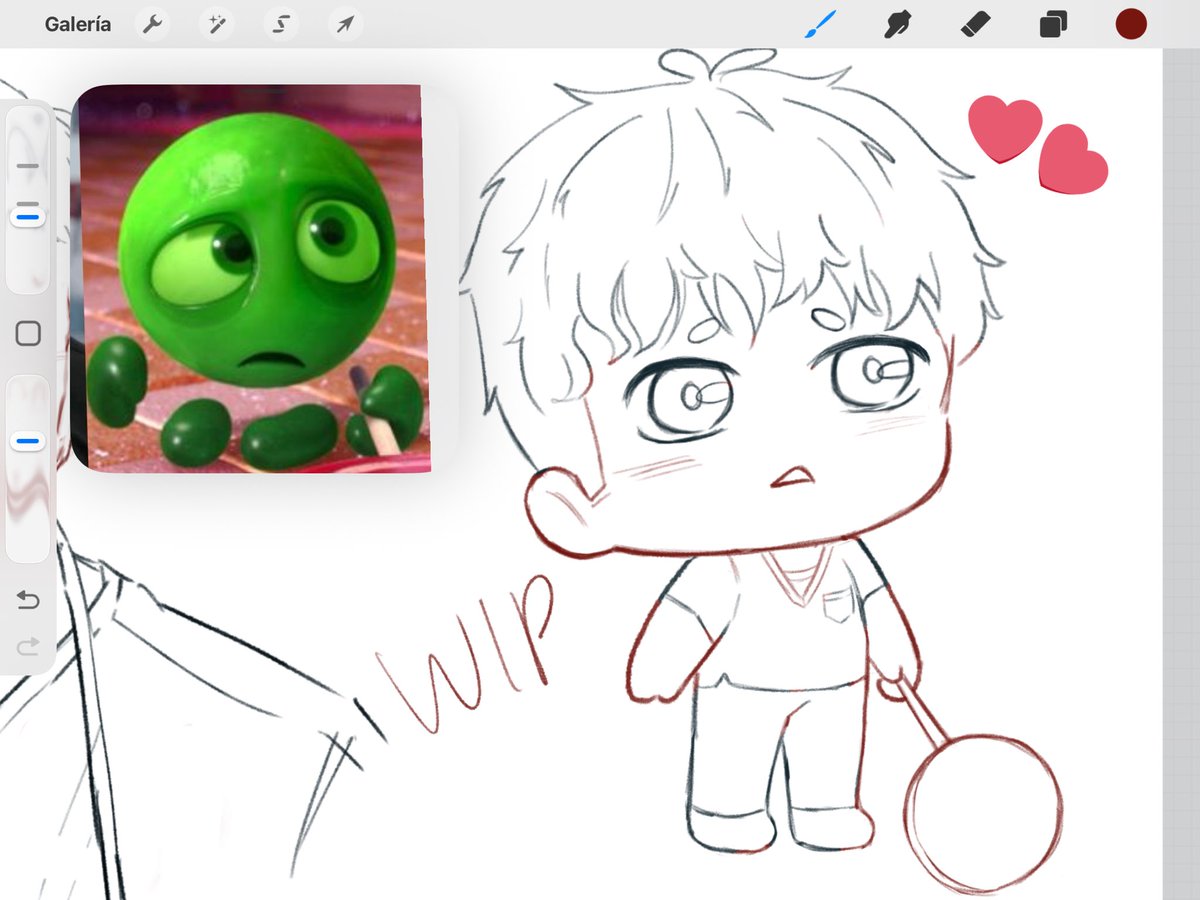Tap the square Modify button in sidebar
Screen dimensions: 1200x900
[28, 334]
